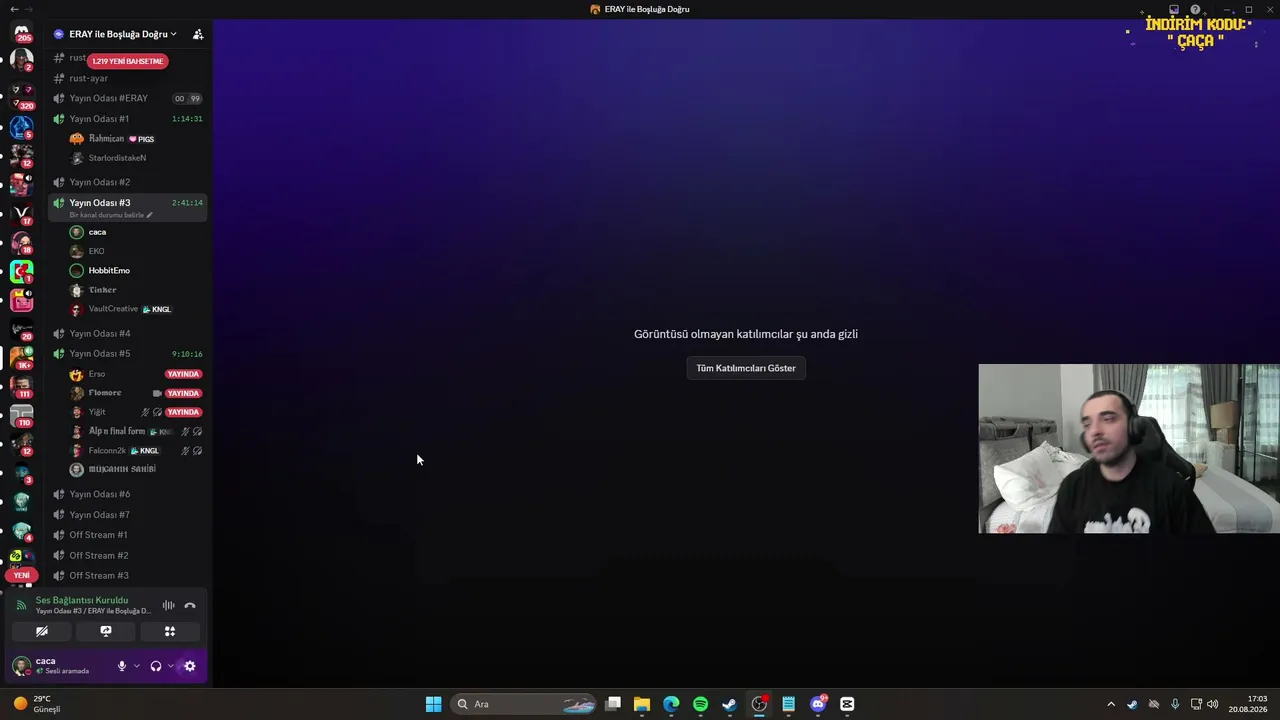Click the taskbar search box Ara
Viewport: 1280px width, 720px height.
click(x=524, y=704)
